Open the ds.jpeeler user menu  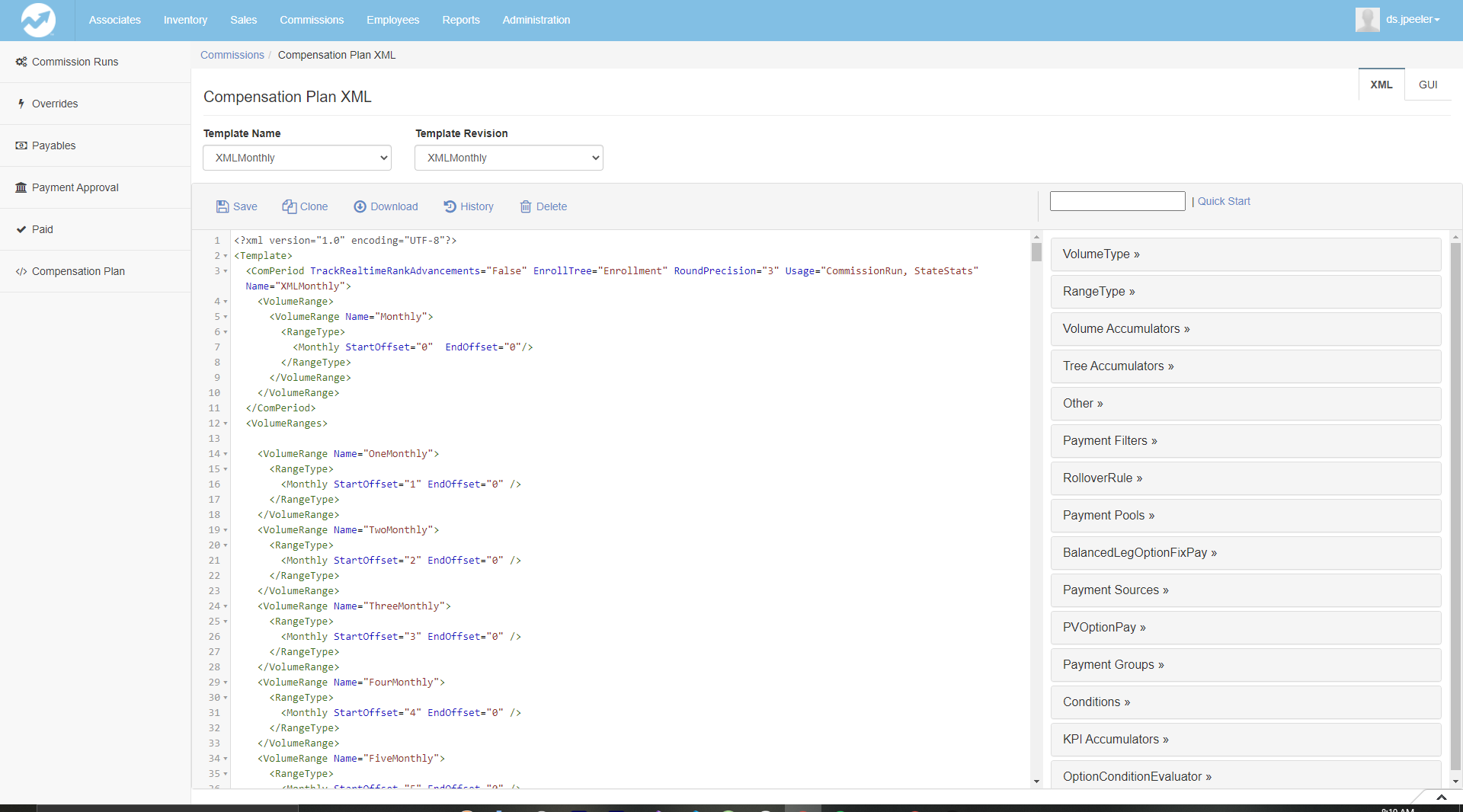1413,20
